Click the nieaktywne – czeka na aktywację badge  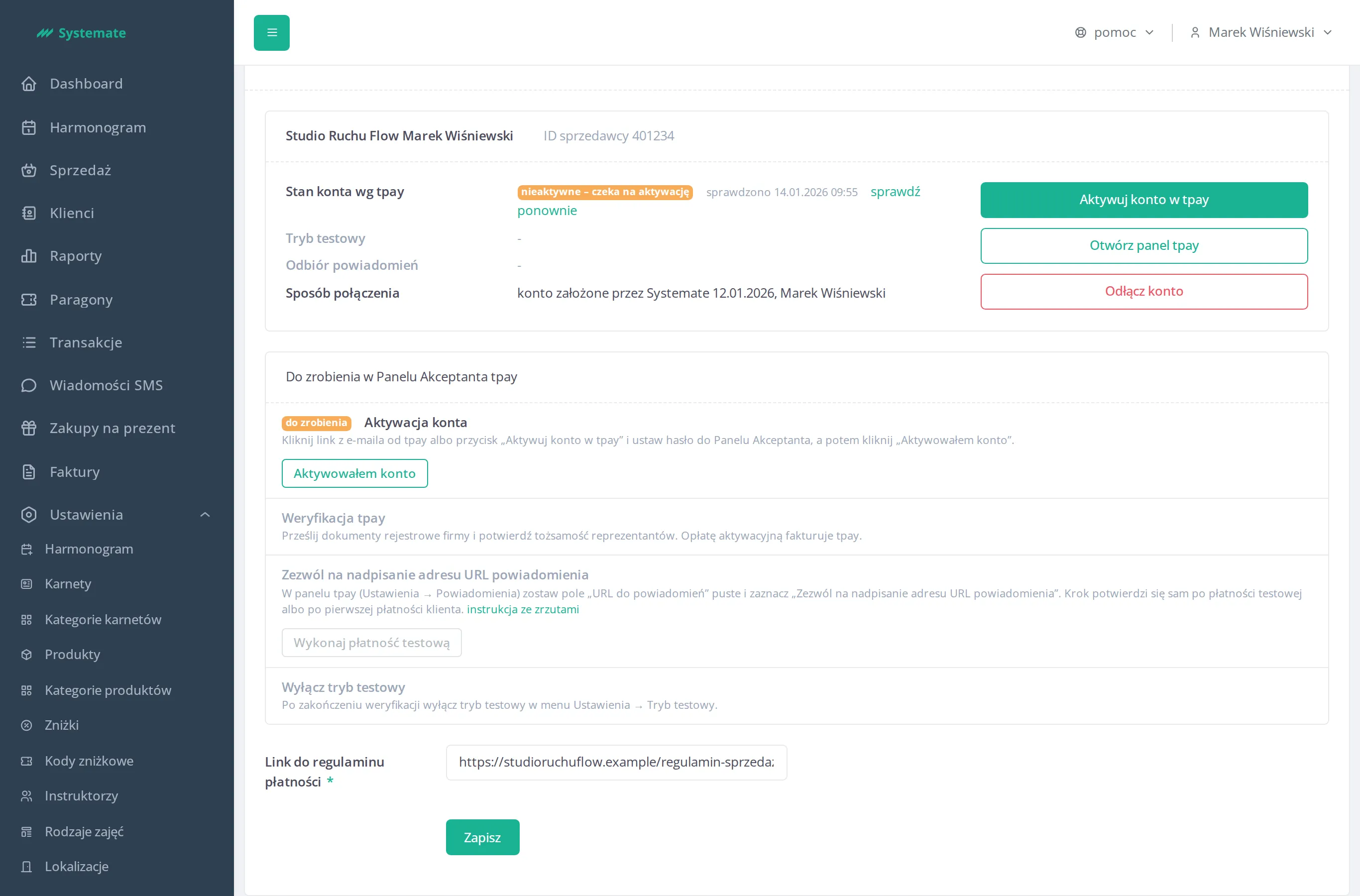click(604, 192)
